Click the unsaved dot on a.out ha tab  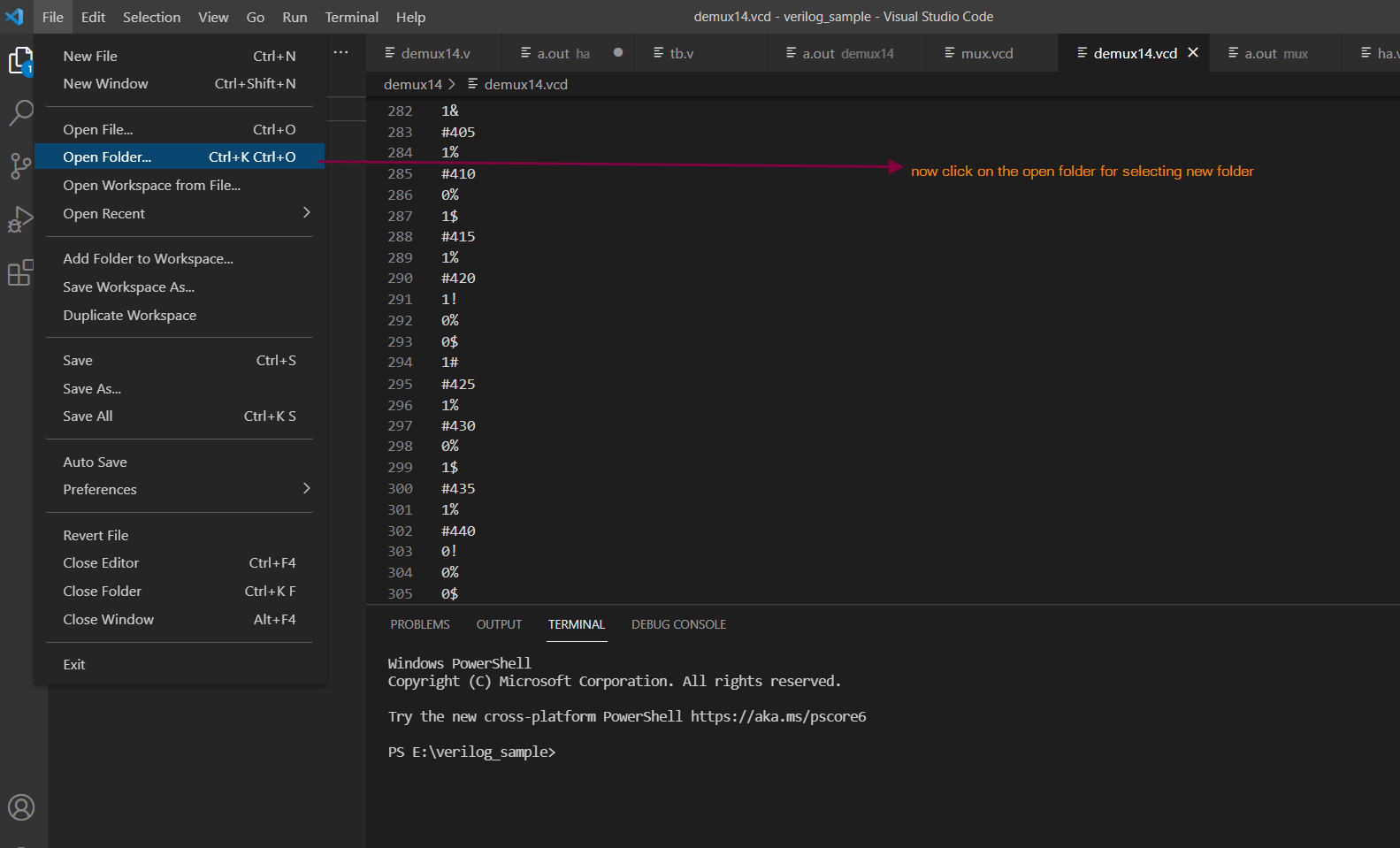tap(618, 53)
